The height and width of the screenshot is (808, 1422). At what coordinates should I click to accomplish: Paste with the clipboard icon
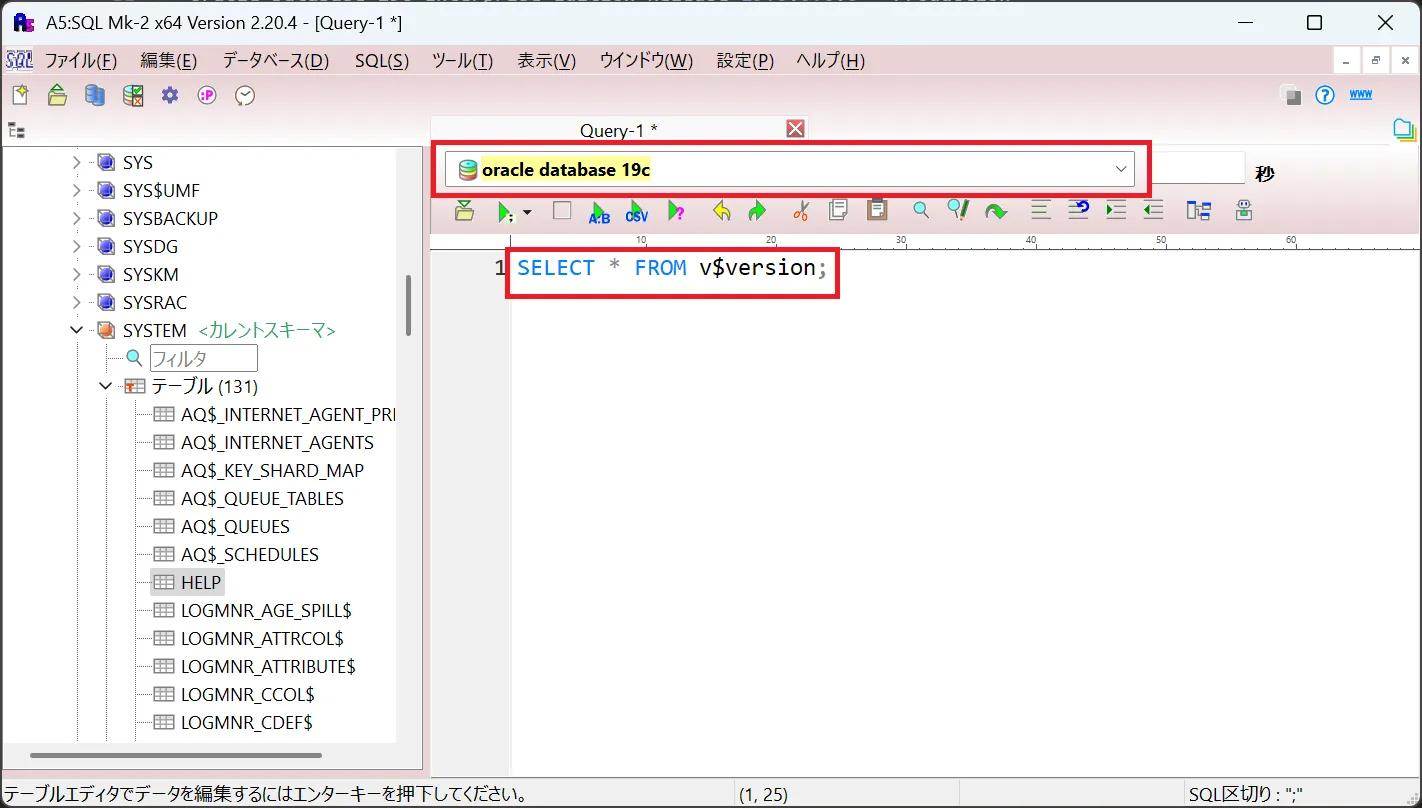click(877, 210)
